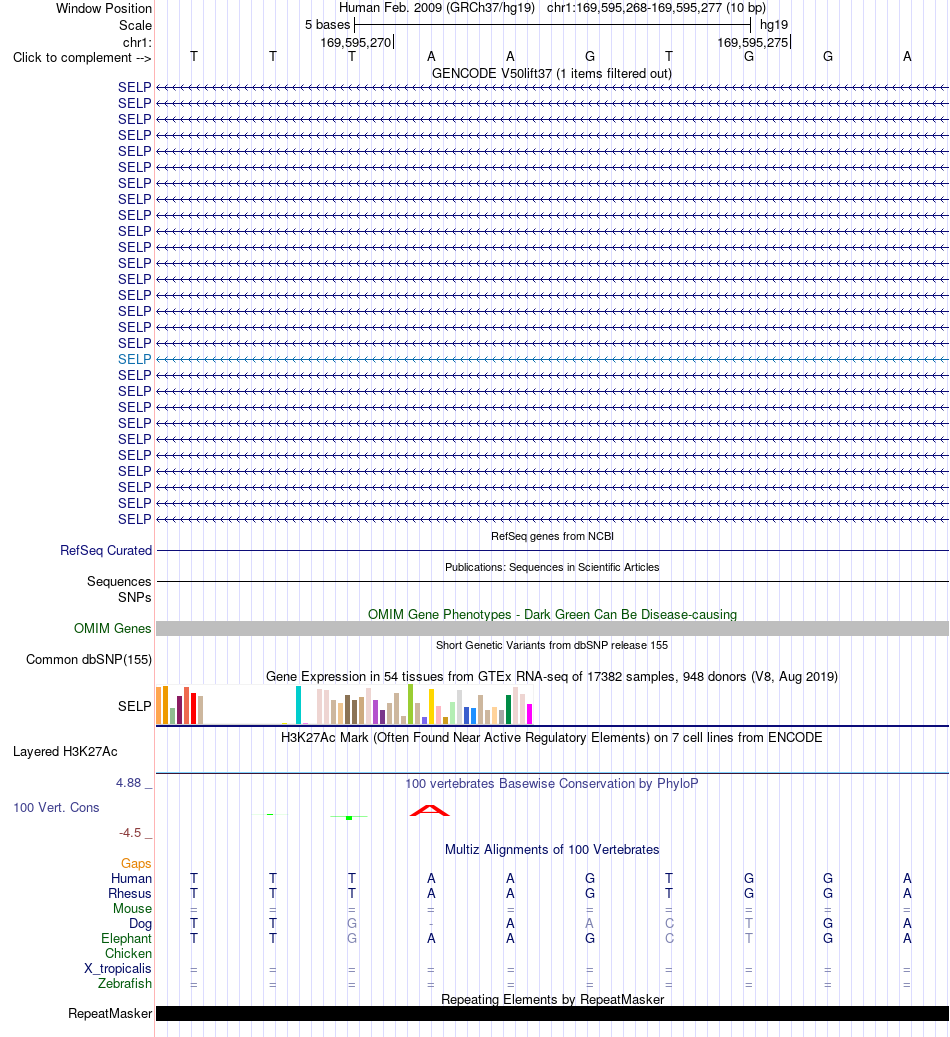This screenshot has height=1037, width=950.
Task: Click the 'X_tropicalis' species label
Action: [x=118, y=968]
